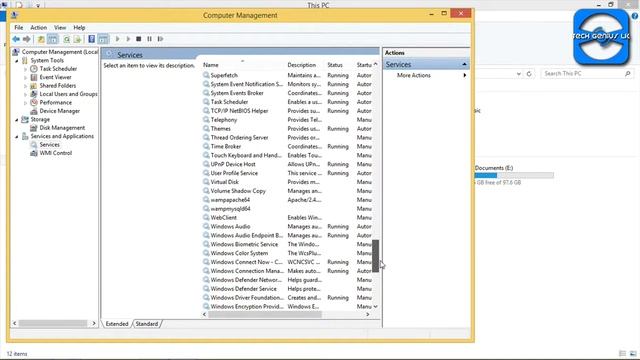Expand the Event Viewer tree node
Image resolution: width=640 pixels, height=360 pixels.
pos(25,78)
